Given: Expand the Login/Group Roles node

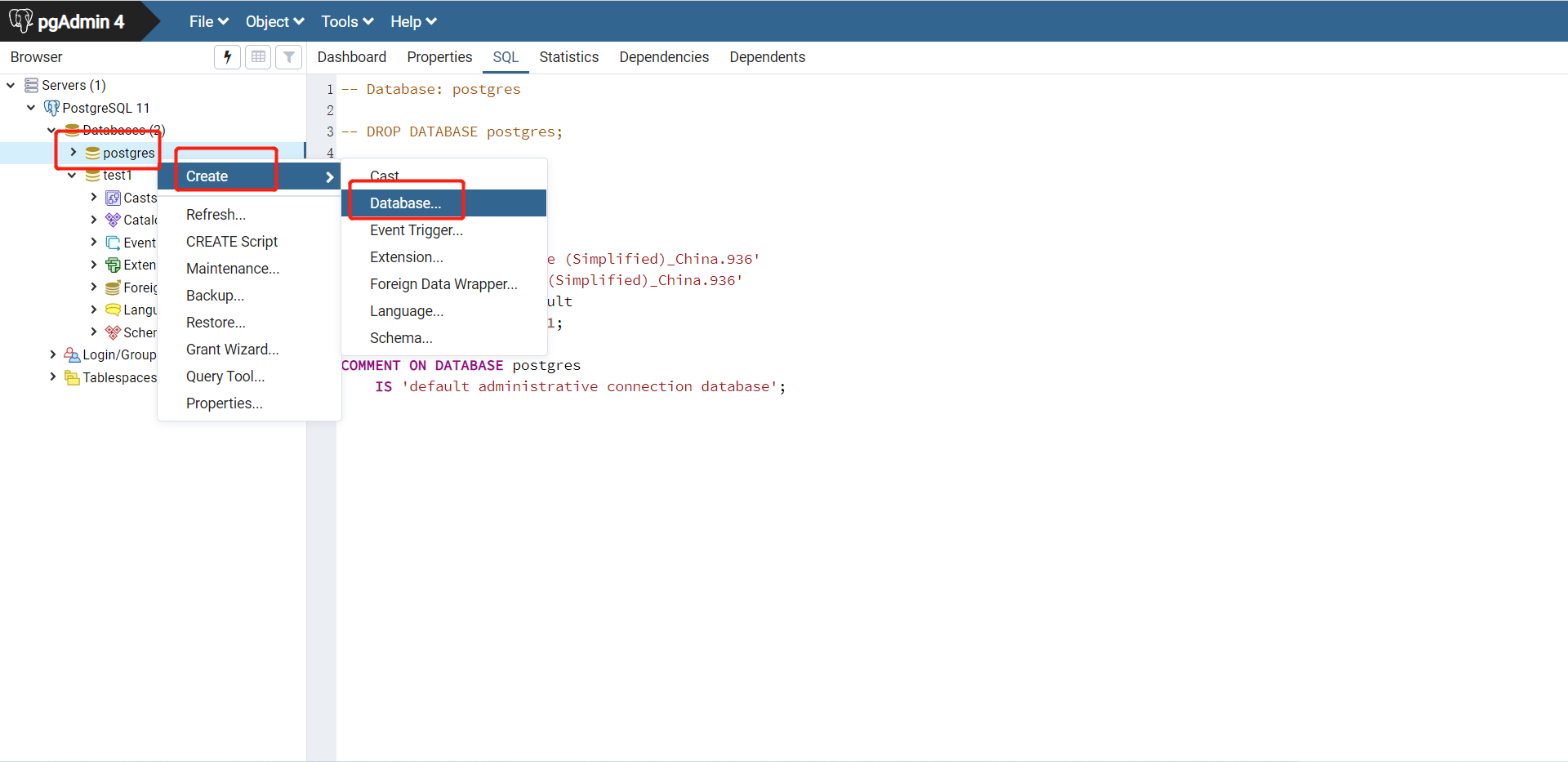Looking at the screenshot, I should pyautogui.click(x=53, y=354).
